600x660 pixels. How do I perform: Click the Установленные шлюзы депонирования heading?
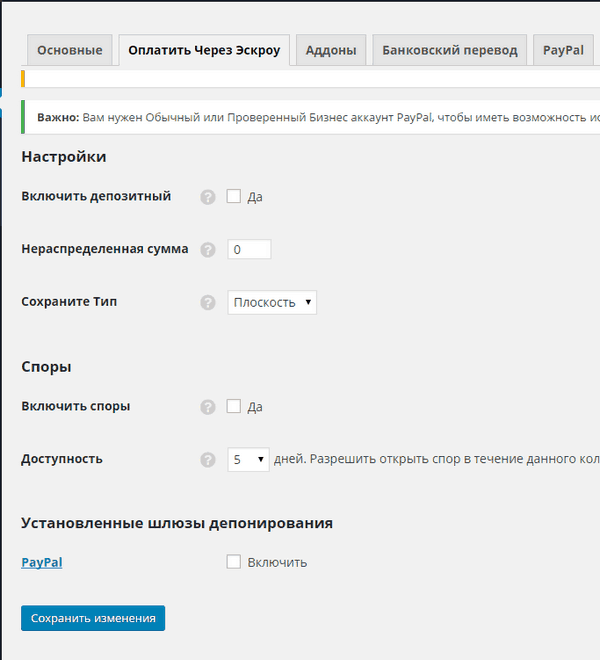(177, 523)
